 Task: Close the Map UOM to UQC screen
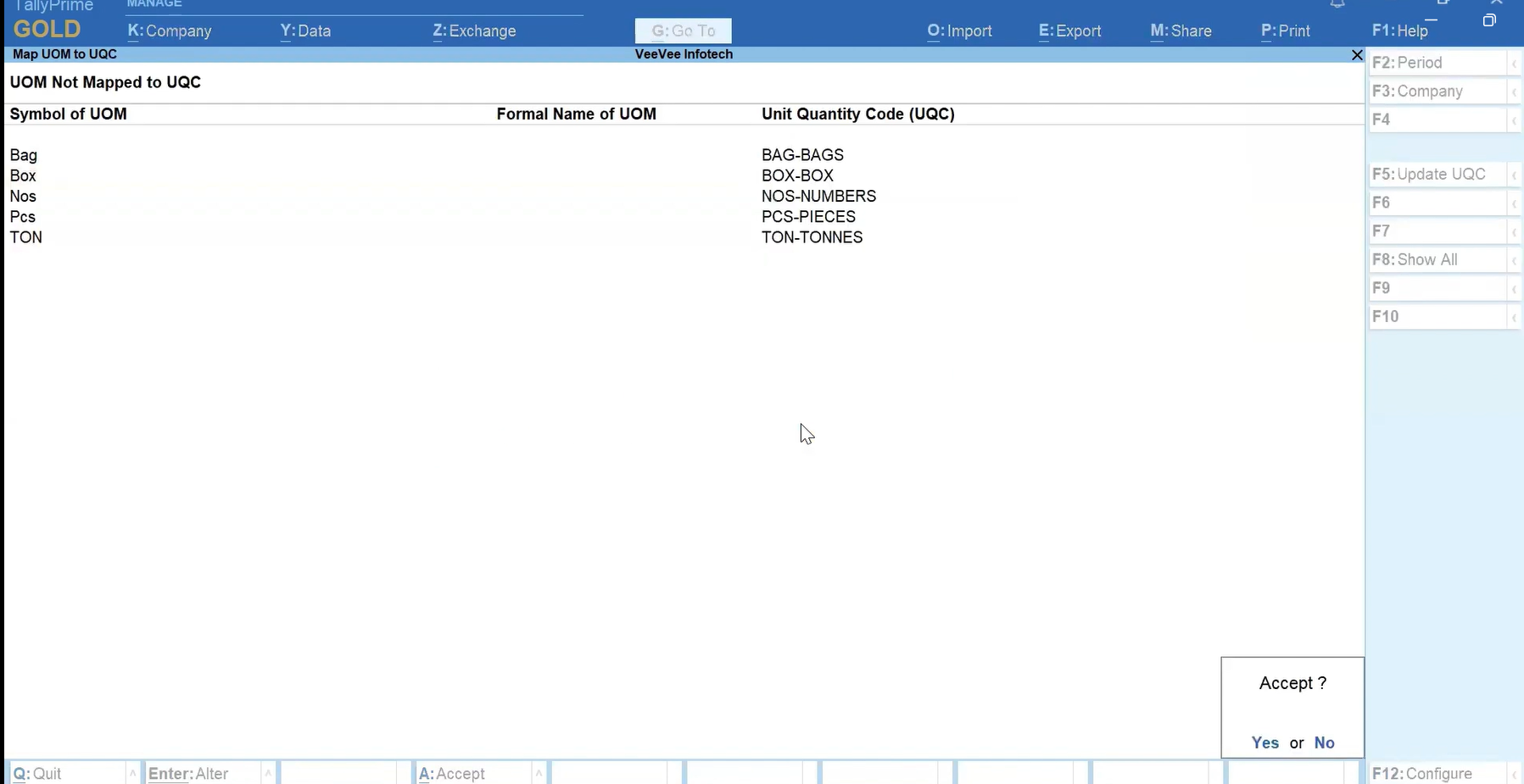point(1356,55)
